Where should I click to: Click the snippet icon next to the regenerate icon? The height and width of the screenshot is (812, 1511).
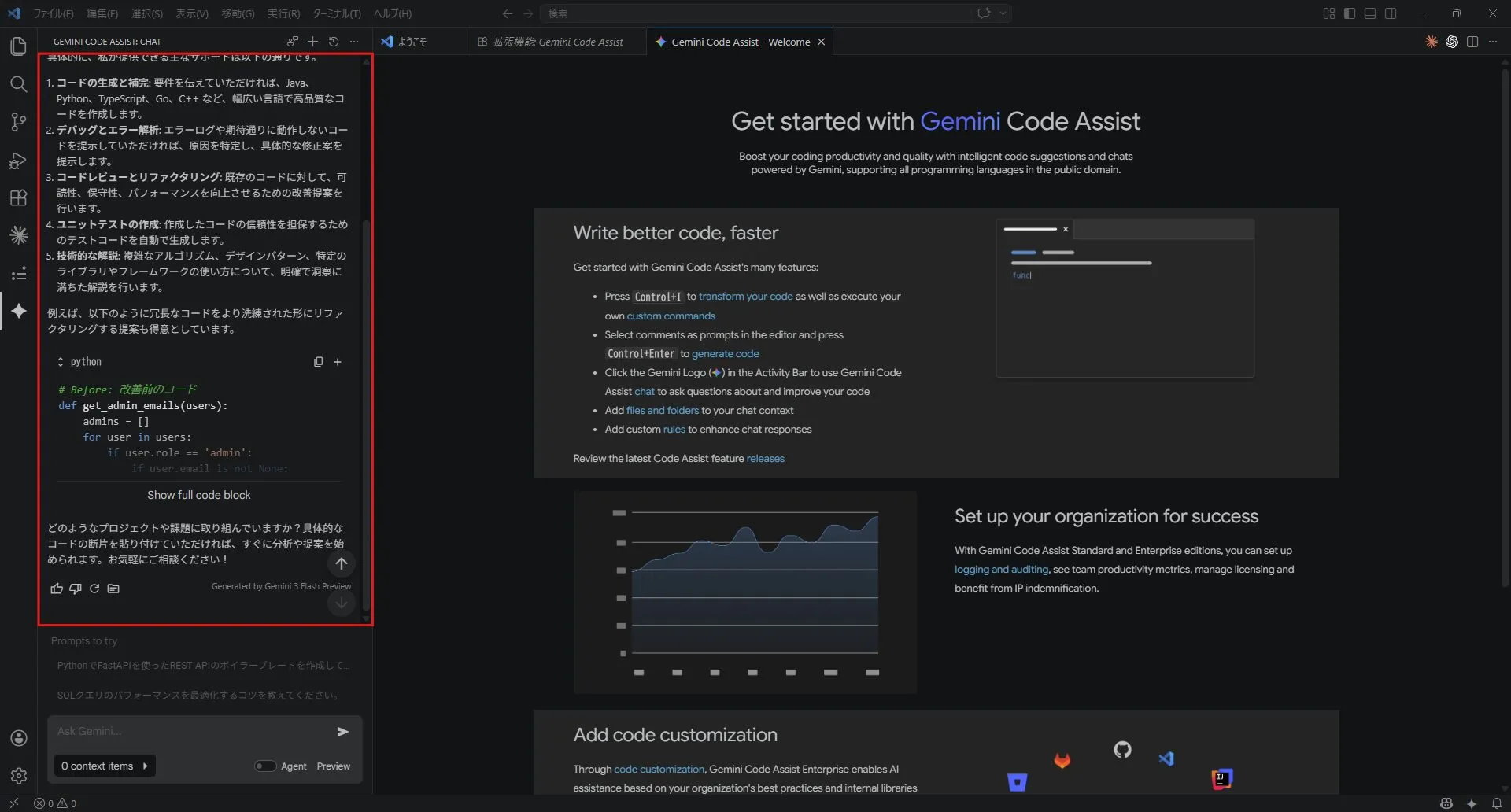113,589
